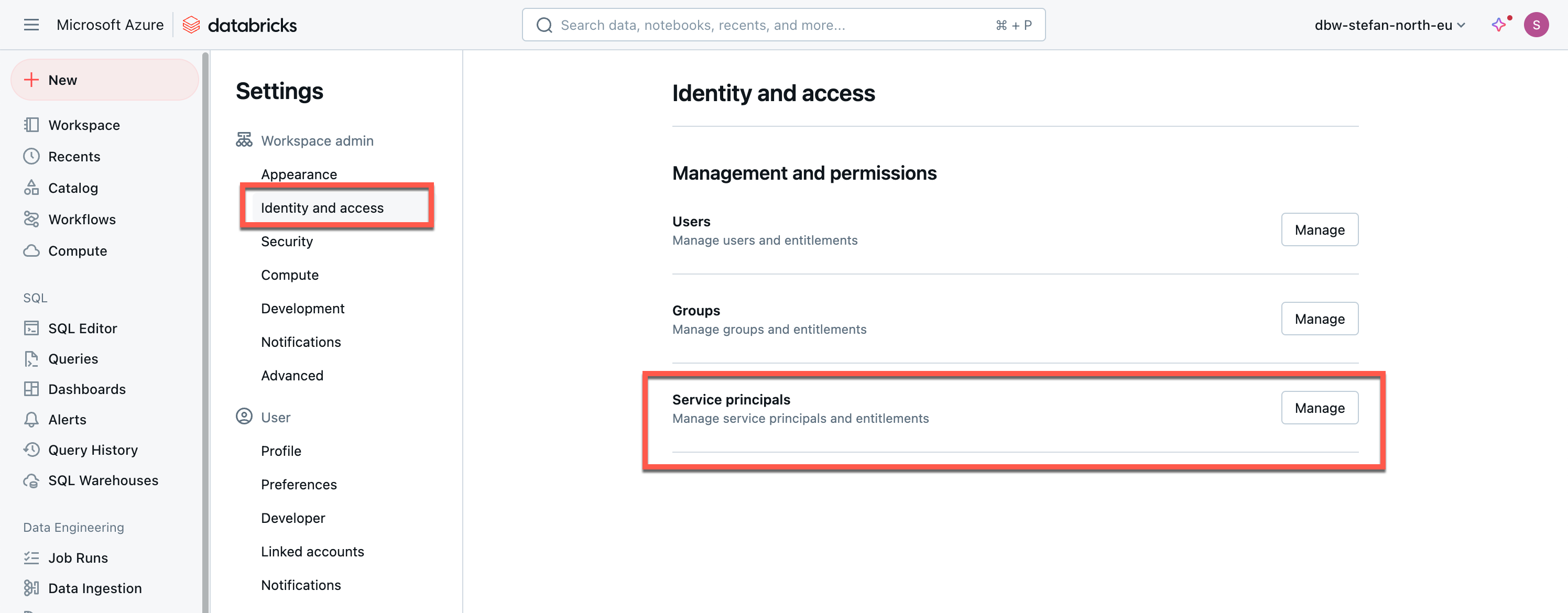Click the Catalog icon in sidebar

pos(31,188)
